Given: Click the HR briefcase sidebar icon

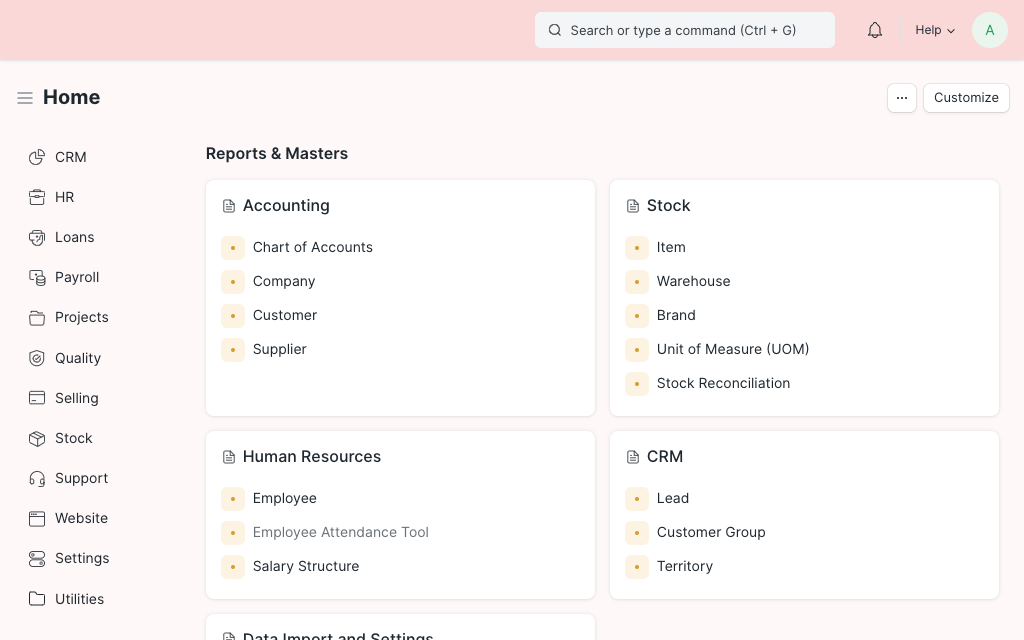Looking at the screenshot, I should pos(37,197).
